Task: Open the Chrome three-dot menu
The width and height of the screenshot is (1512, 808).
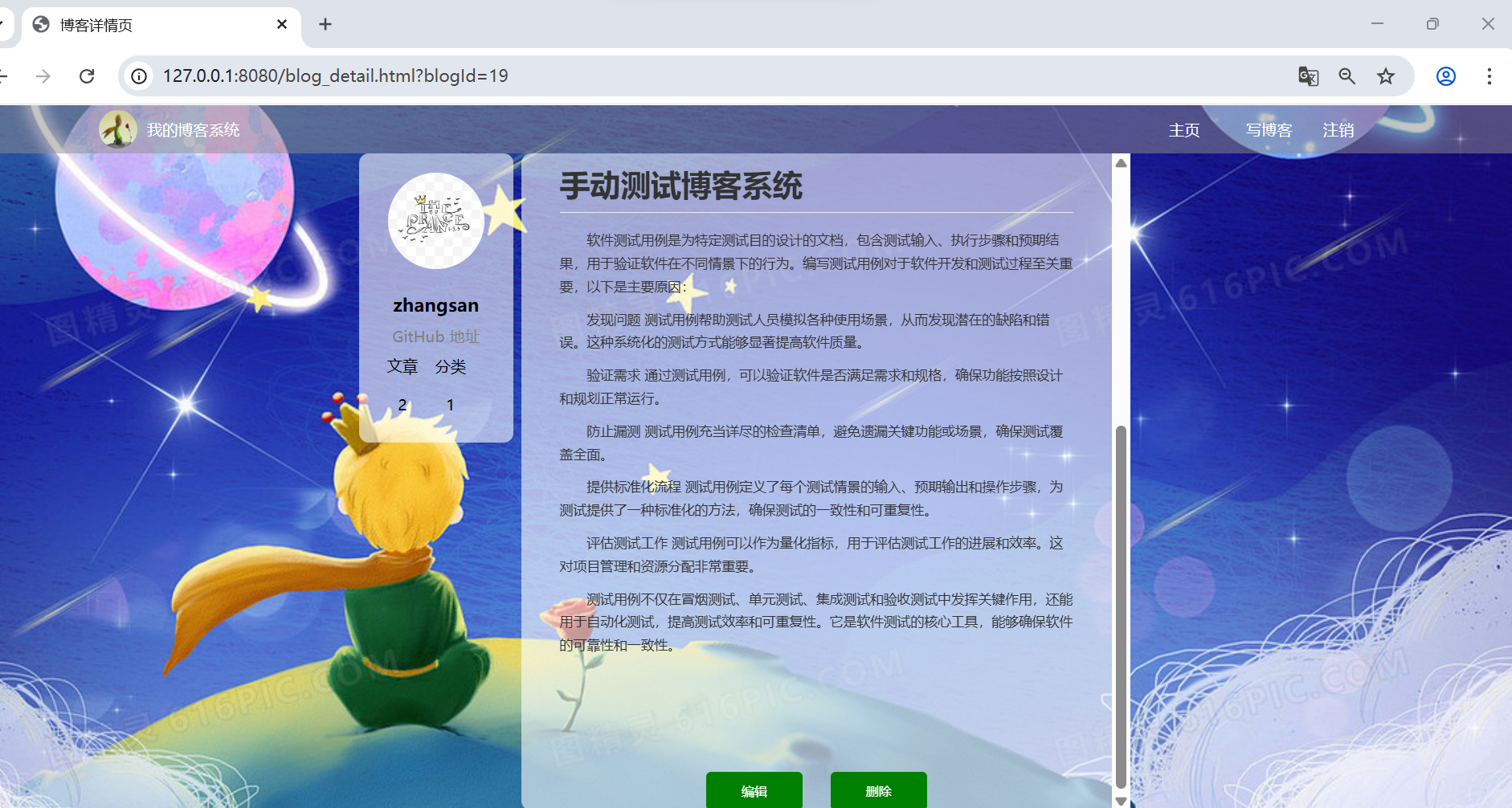Action: (1489, 76)
